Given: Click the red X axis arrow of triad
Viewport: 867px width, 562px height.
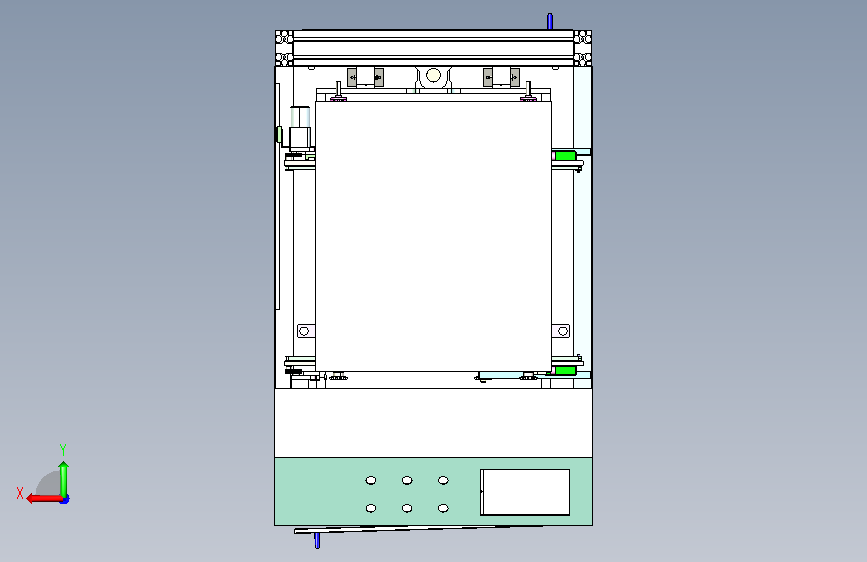Looking at the screenshot, I should coord(43,499).
